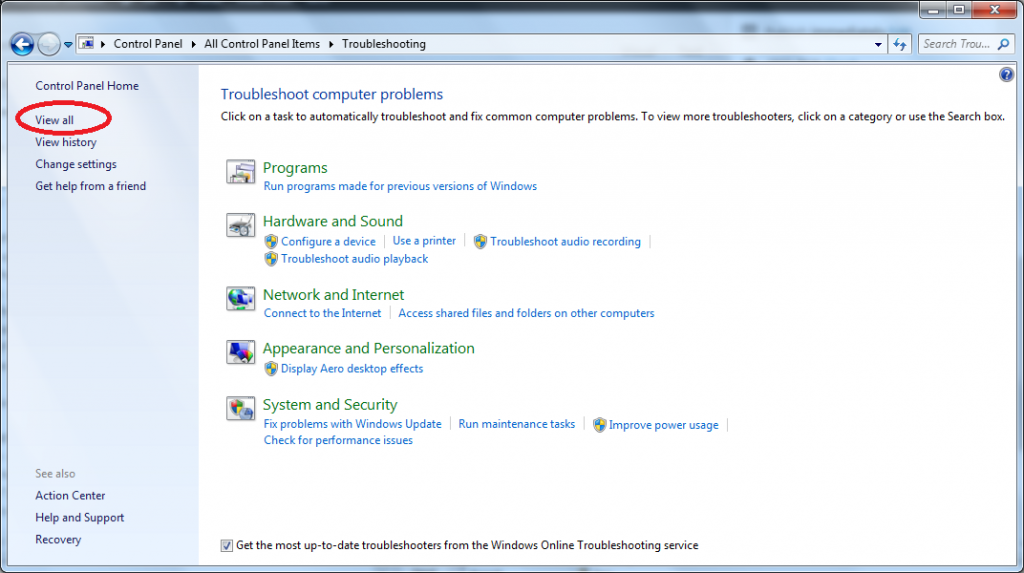Viewport: 1024px width, 573px height.
Task: Launch Display Aero desktop effects troubleshooter
Action: tap(352, 369)
